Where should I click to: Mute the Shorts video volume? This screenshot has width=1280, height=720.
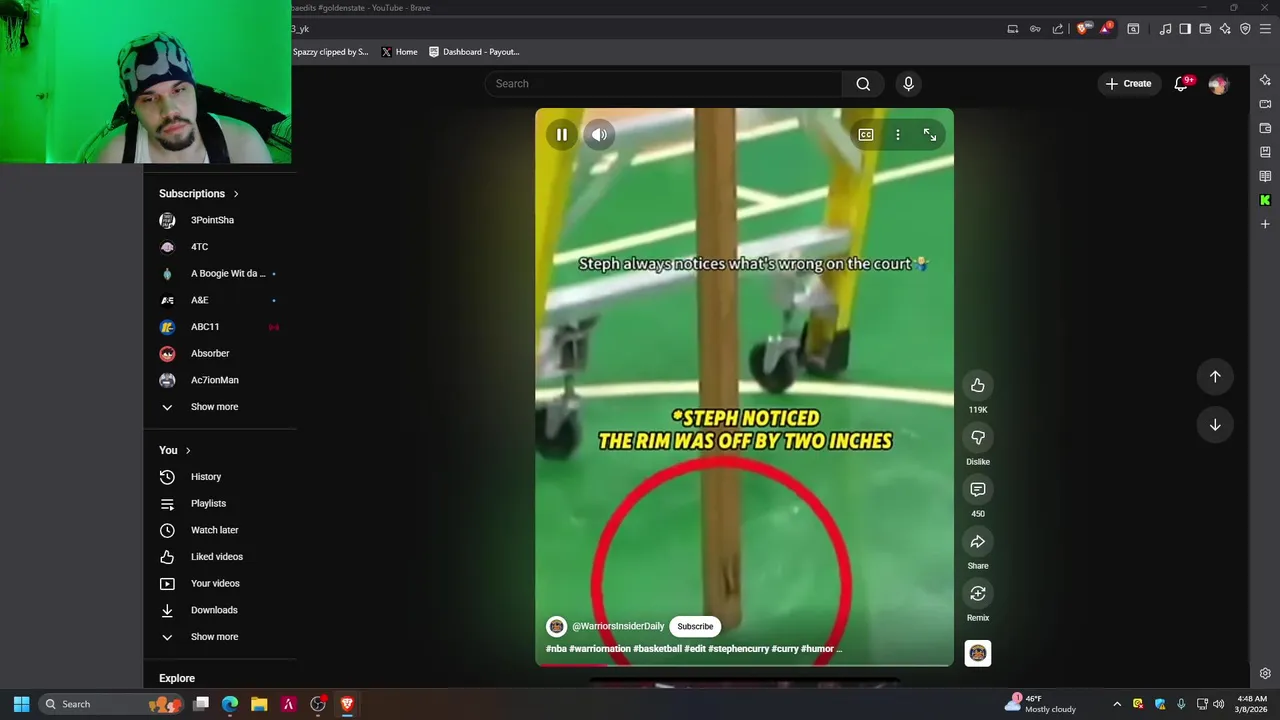click(599, 135)
